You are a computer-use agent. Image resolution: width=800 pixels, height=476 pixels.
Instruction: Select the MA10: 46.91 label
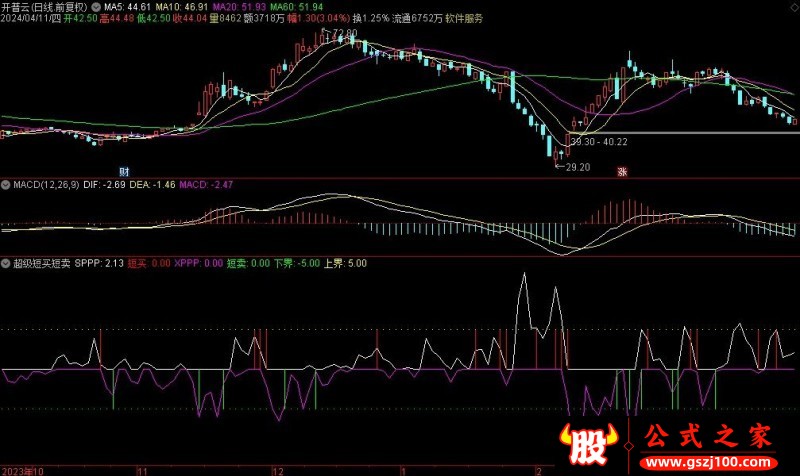(x=182, y=7)
